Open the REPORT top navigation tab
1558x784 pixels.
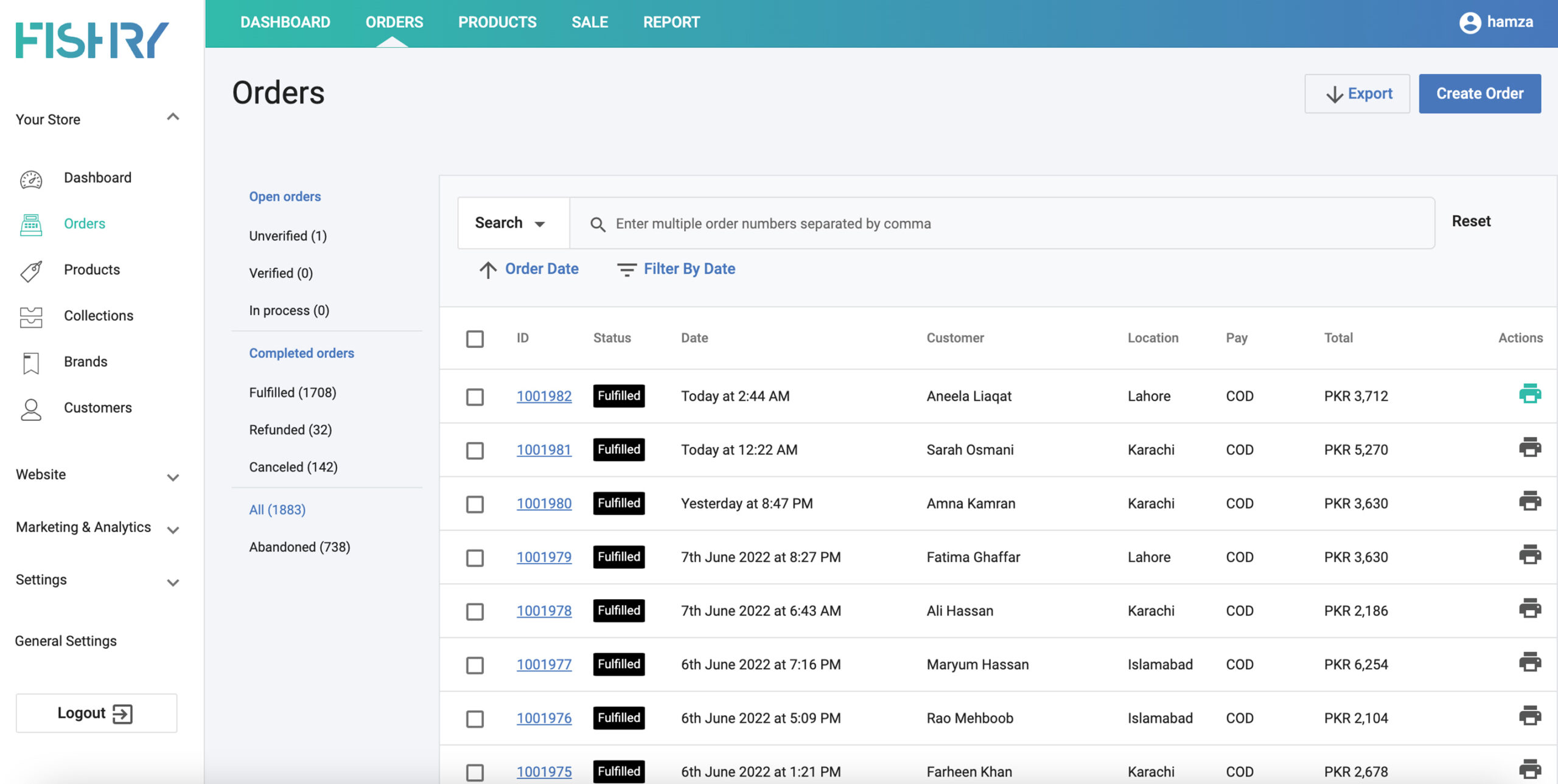click(671, 23)
